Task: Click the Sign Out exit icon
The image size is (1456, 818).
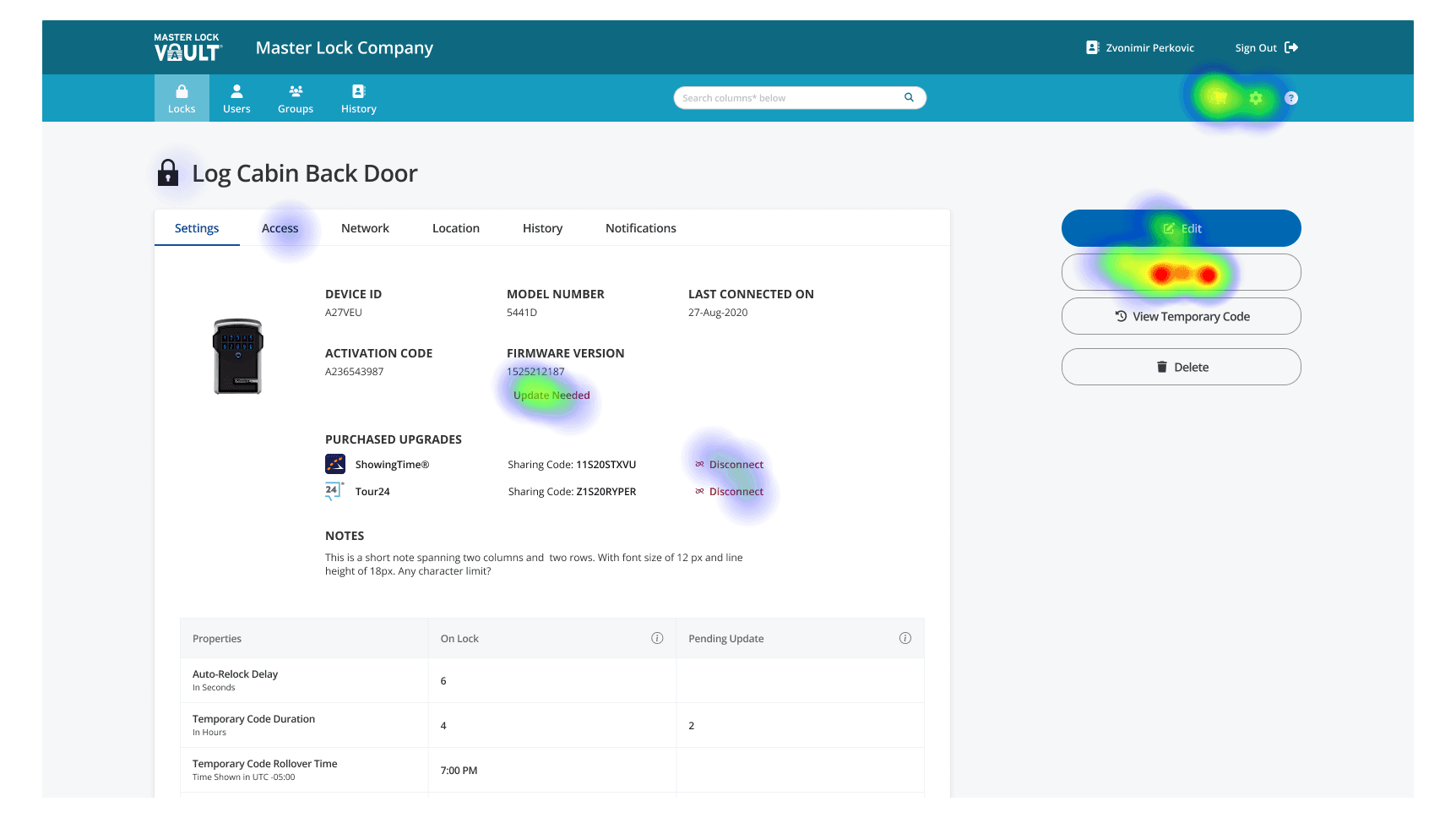Action: [x=1291, y=47]
